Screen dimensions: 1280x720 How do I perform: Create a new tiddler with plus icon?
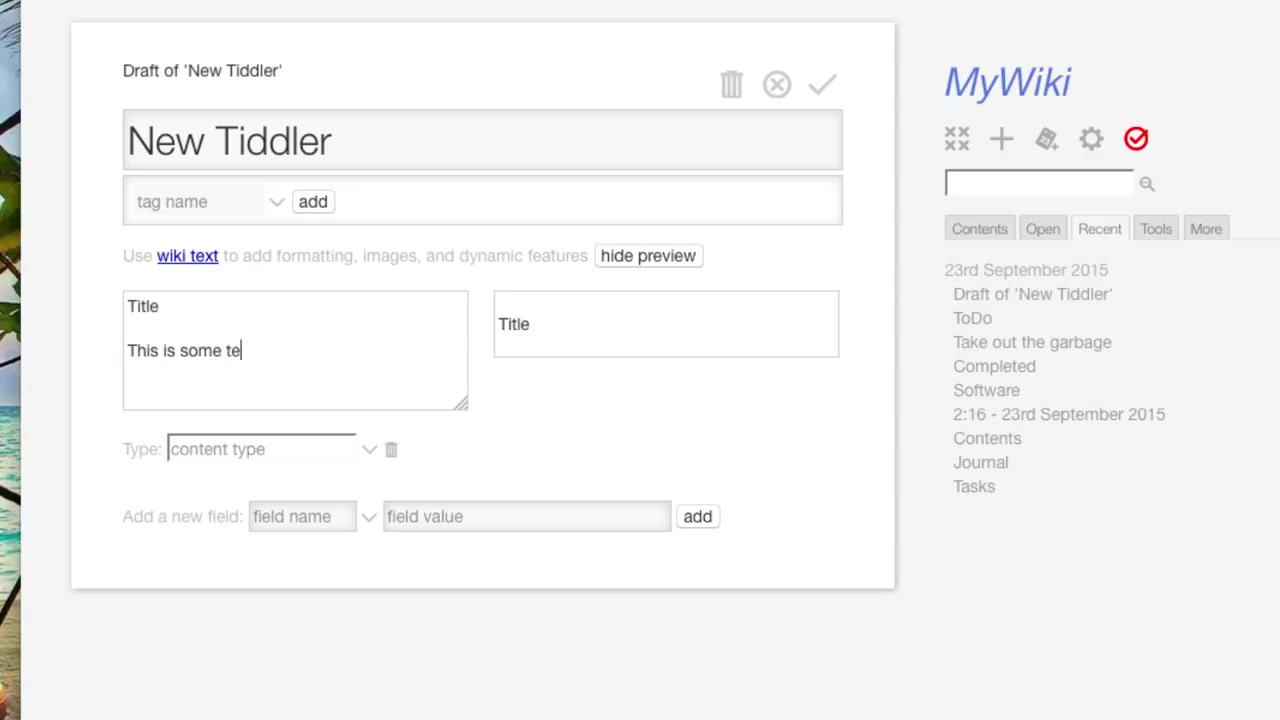pyautogui.click(x=1001, y=139)
